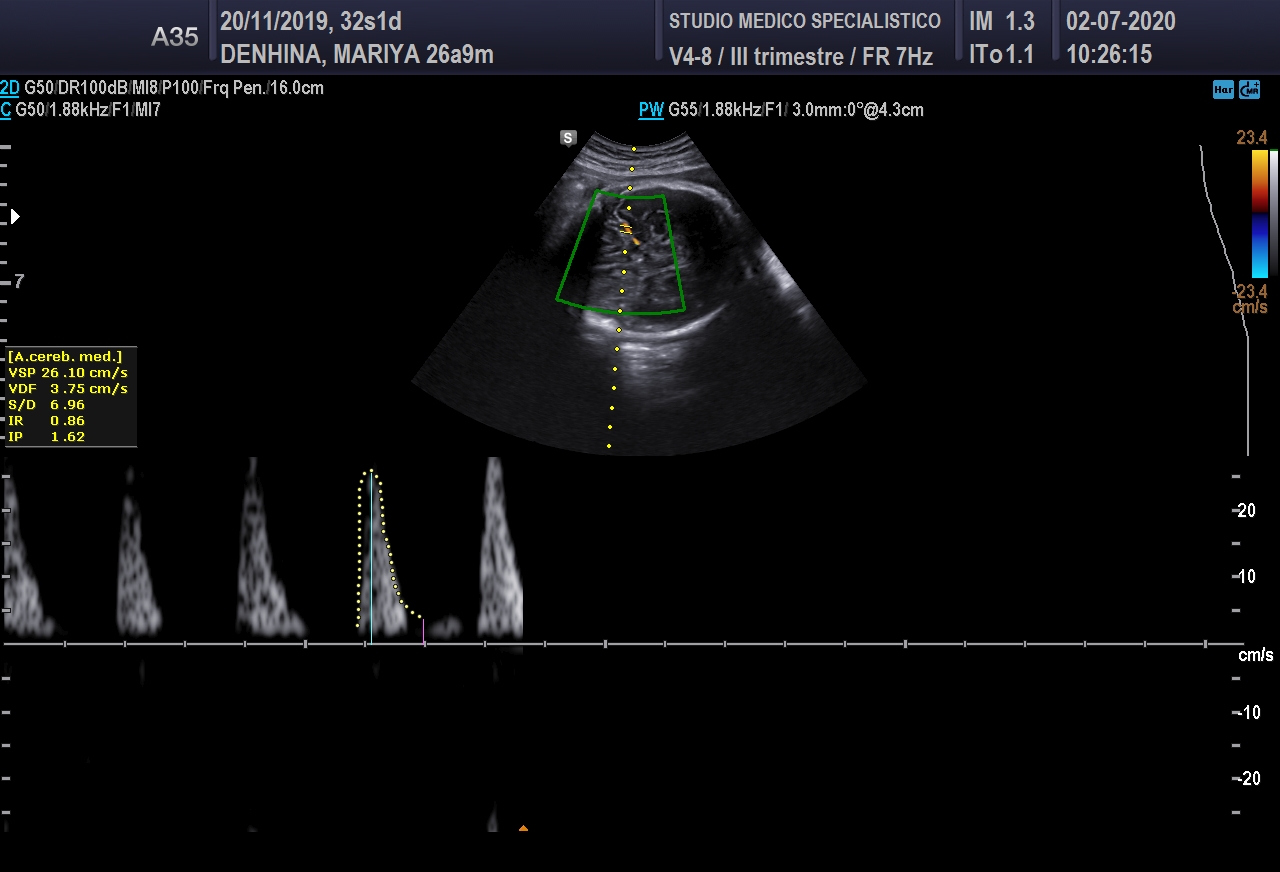The image size is (1280, 872).
Task: Click the V4-8 / III trimestre preset text
Action: pyautogui.click(x=800, y=57)
